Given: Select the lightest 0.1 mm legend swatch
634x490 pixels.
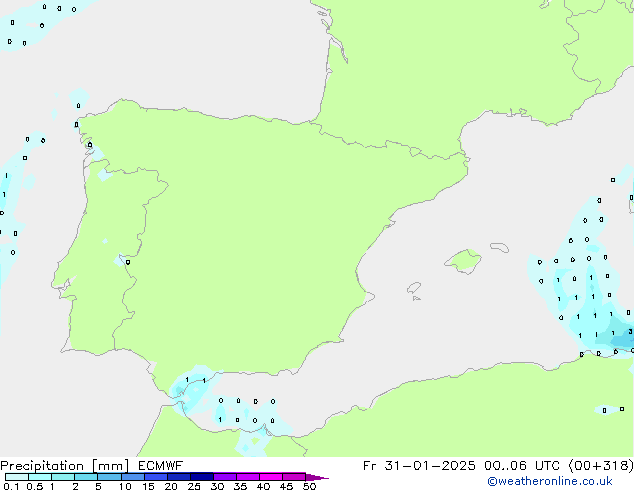Looking at the screenshot, I should (x=16, y=477).
